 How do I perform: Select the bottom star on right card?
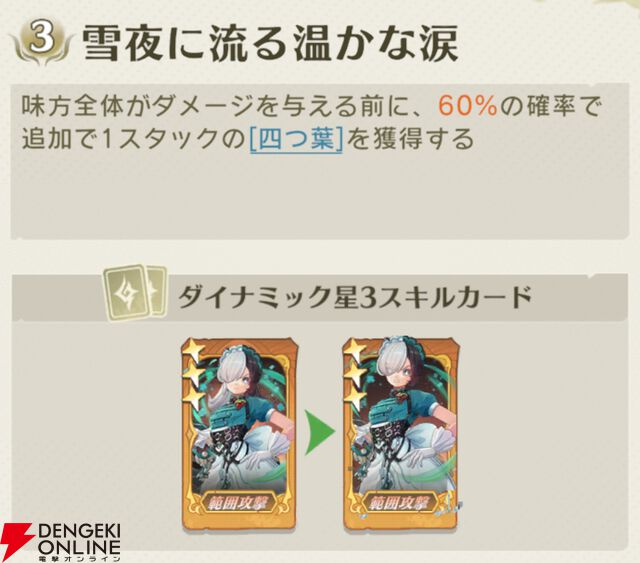[355, 397]
